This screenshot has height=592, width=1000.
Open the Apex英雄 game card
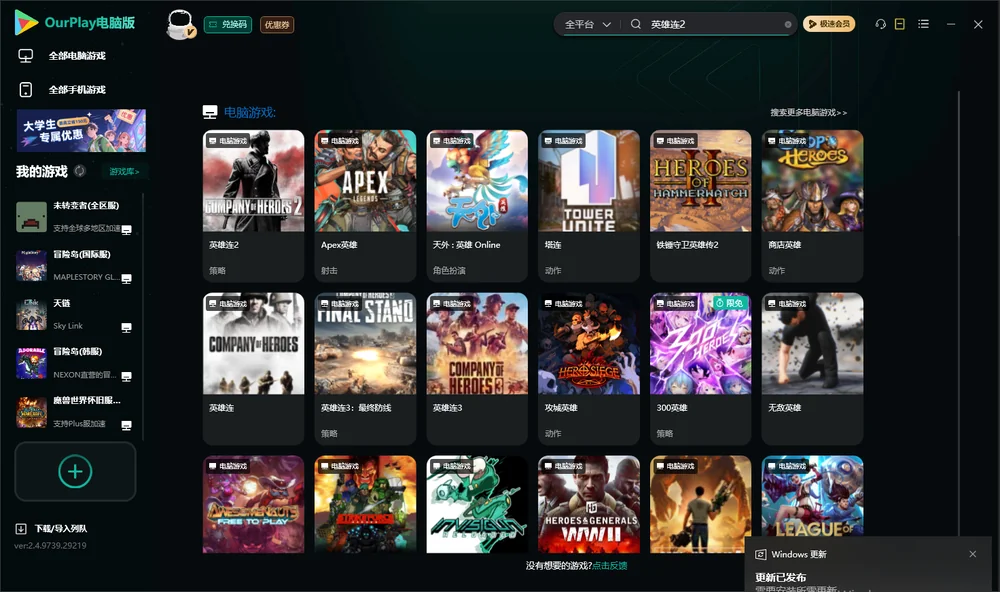click(365, 205)
